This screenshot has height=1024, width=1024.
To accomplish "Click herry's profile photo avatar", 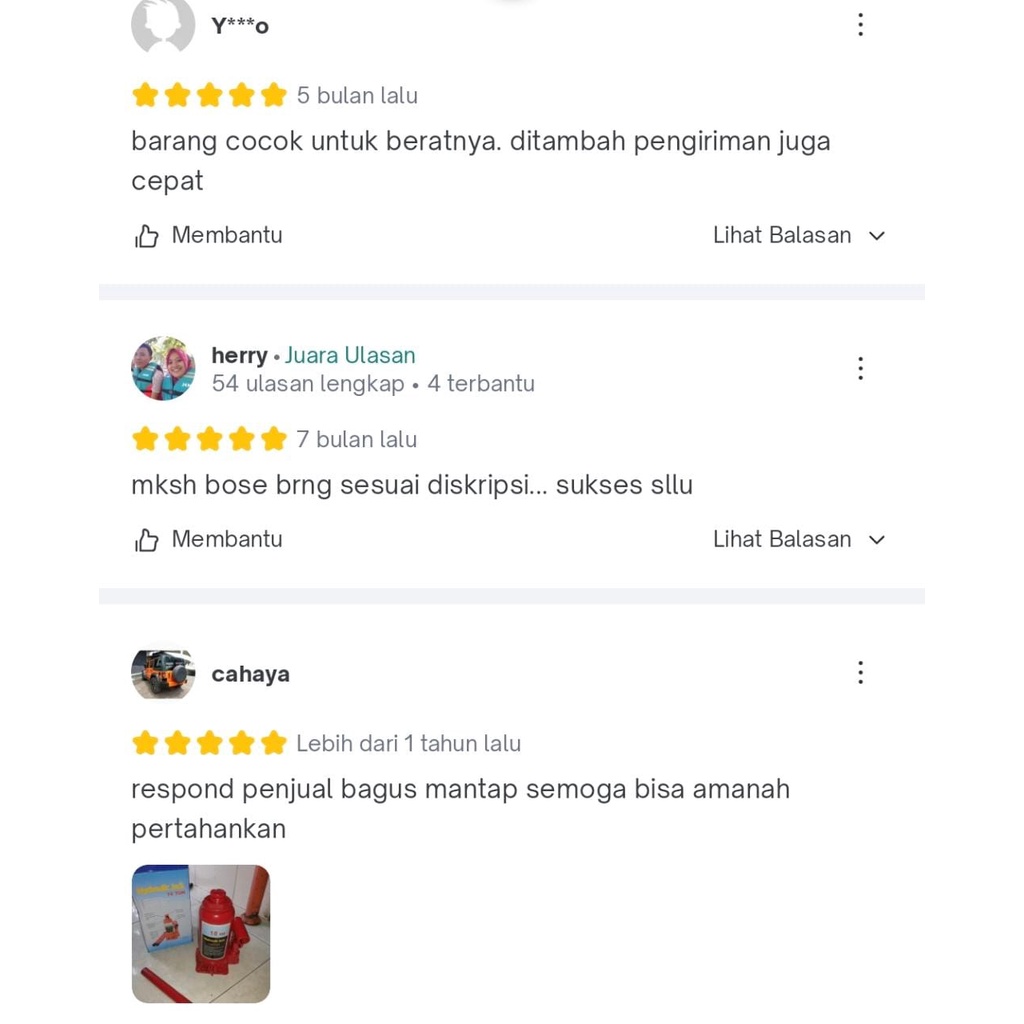I will [163, 368].
